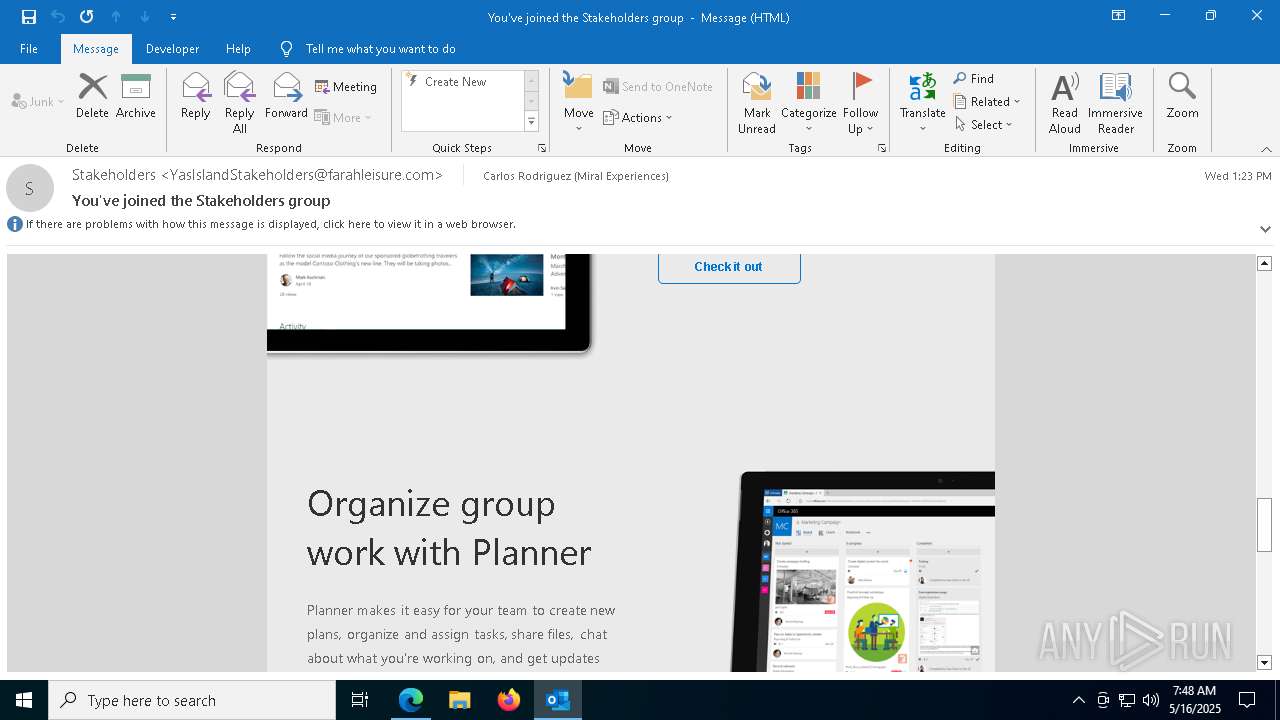Image resolution: width=1280 pixels, height=720 pixels.
Task: Open Manage Quick Steps dialog launcher
Action: [542, 148]
